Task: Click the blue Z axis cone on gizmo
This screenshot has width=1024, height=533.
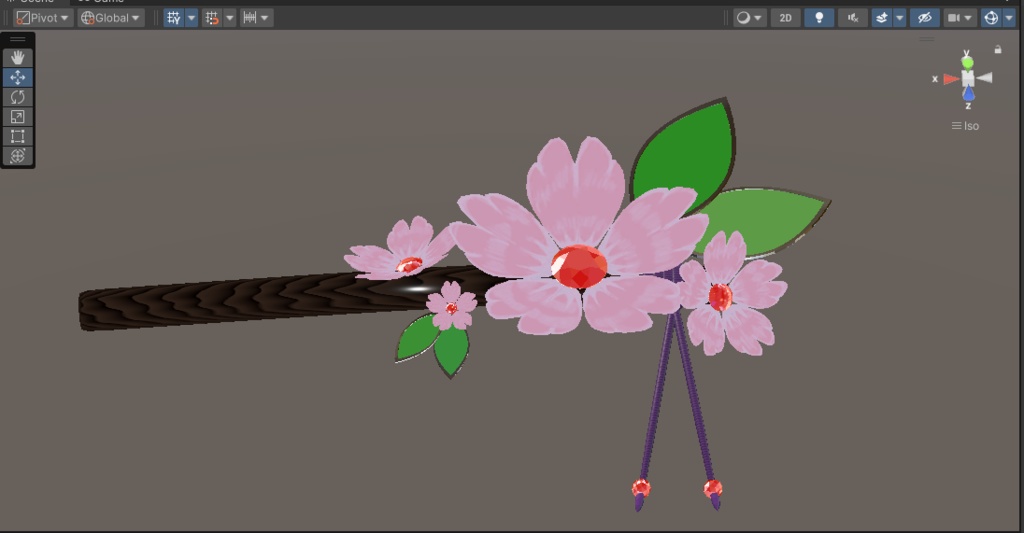Action: [x=968, y=93]
